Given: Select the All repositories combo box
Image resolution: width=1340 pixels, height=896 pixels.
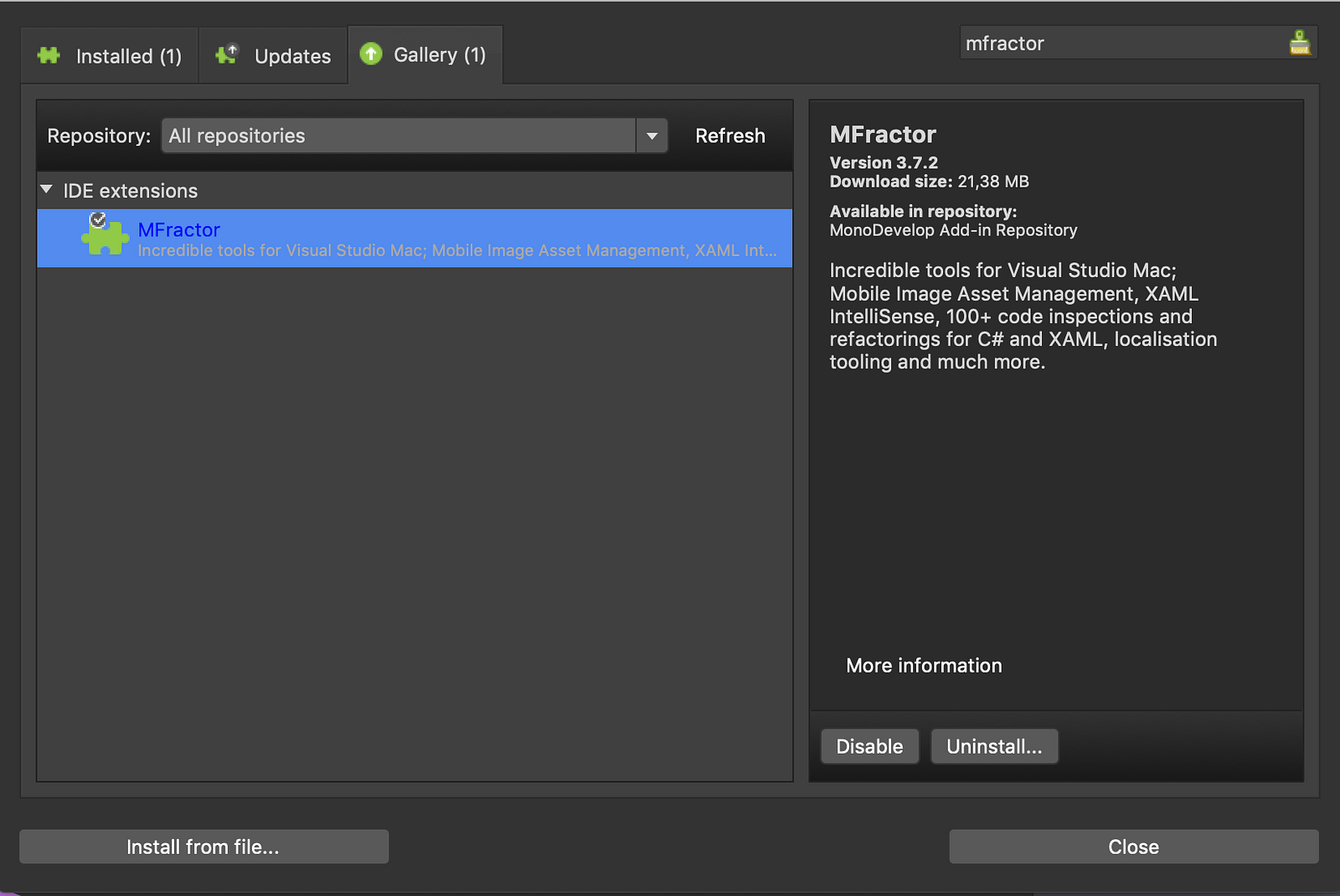Looking at the screenshot, I should pos(415,136).
